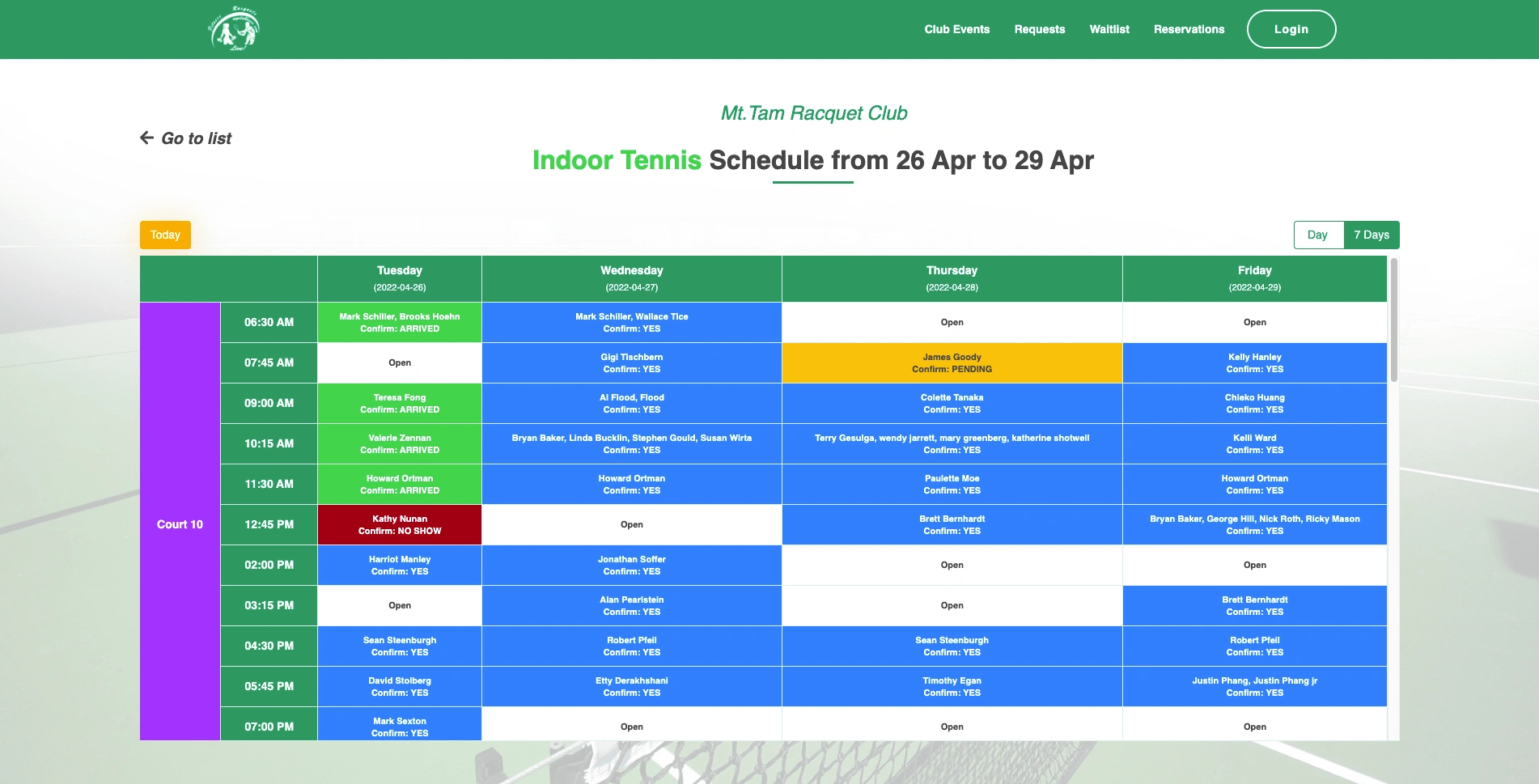The width and height of the screenshot is (1539, 784).
Task: Click the back arrow beside Go to list
Action: click(146, 138)
